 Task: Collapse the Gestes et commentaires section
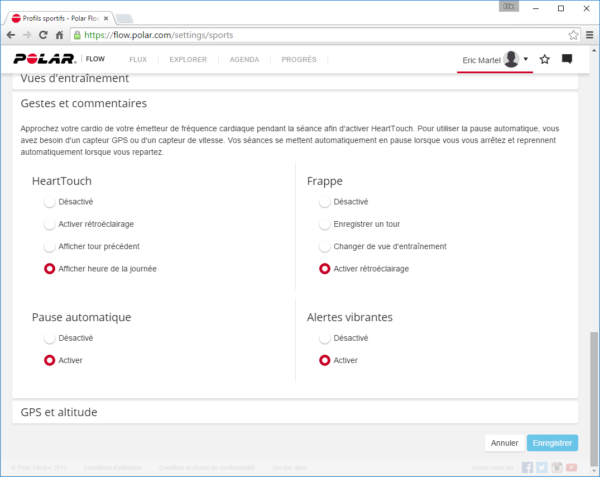click(x=84, y=103)
